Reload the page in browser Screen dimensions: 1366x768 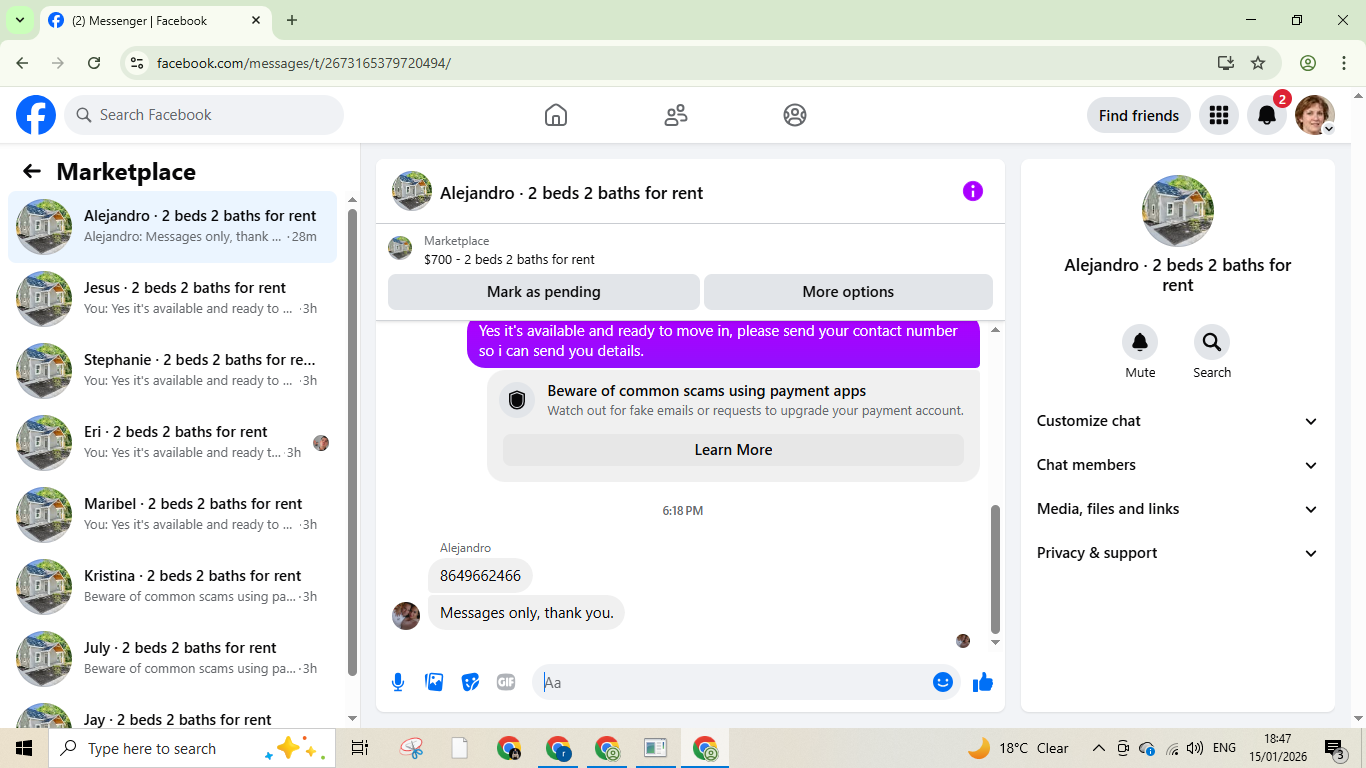click(94, 63)
